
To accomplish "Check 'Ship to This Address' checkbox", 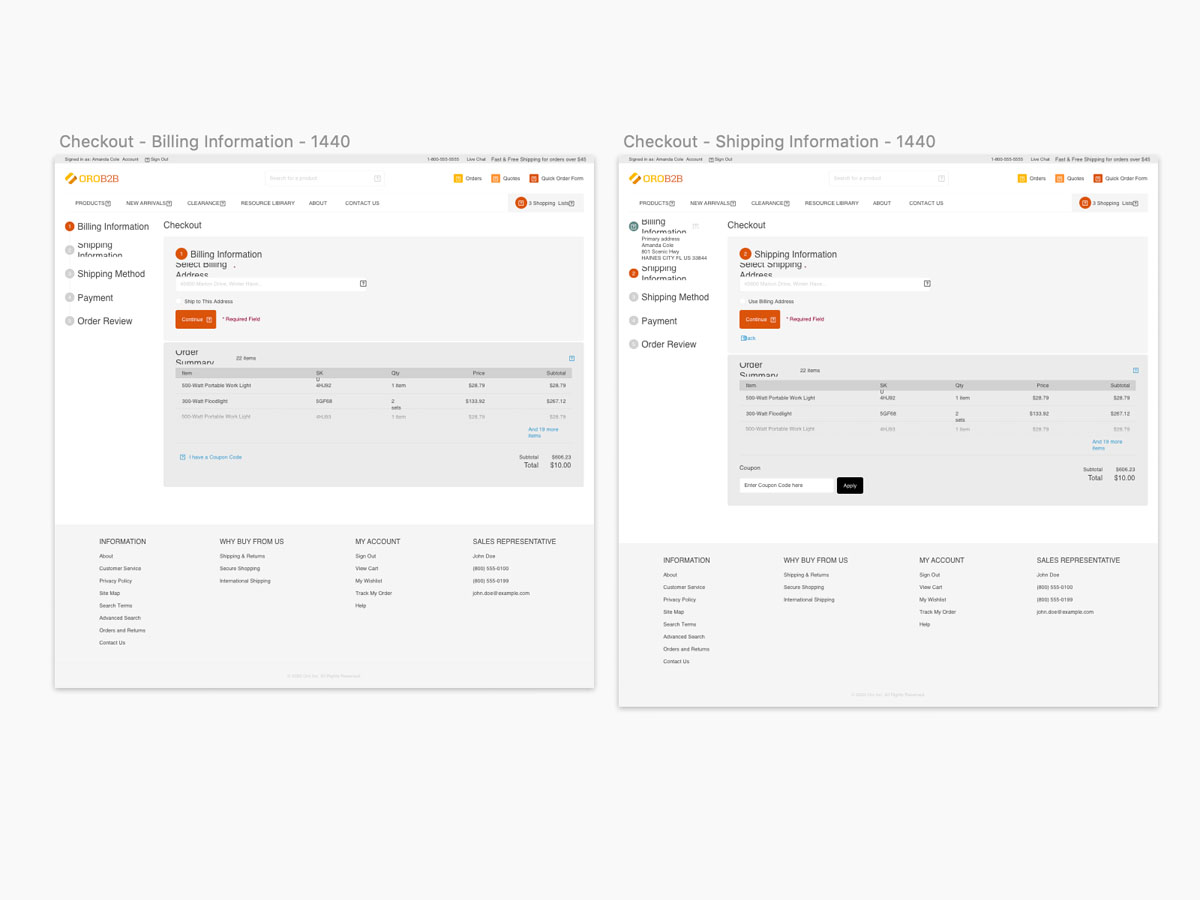I will [x=180, y=301].
